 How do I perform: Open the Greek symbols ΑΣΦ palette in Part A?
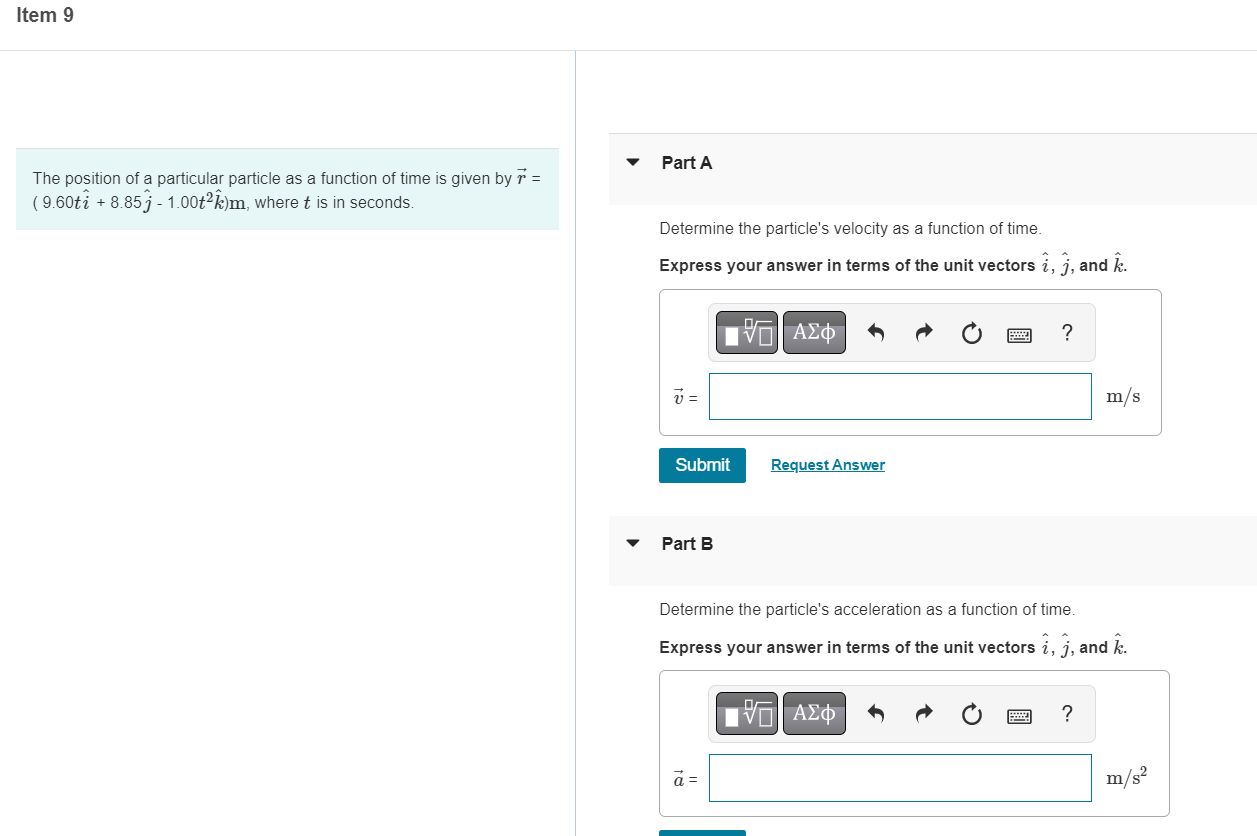pos(813,332)
